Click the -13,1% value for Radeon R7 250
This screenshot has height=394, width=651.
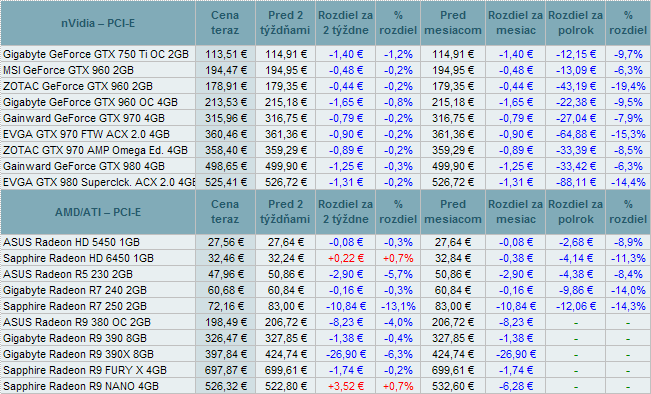click(x=398, y=306)
